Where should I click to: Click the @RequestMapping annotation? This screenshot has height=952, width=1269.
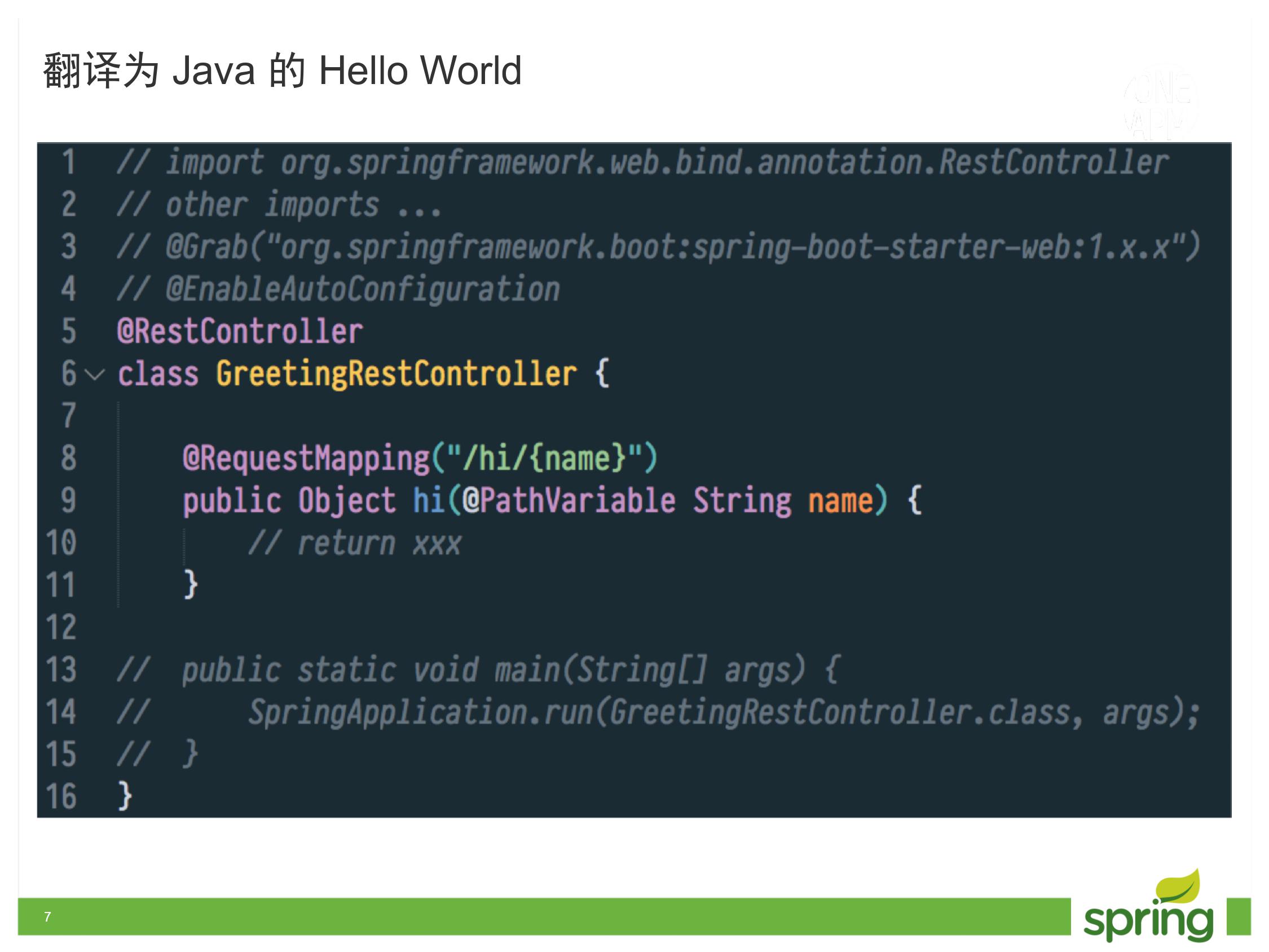(x=306, y=459)
